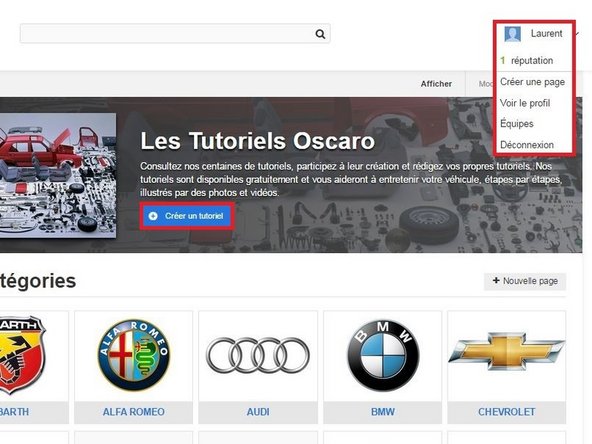Switch to the Afficher tab

436,84
